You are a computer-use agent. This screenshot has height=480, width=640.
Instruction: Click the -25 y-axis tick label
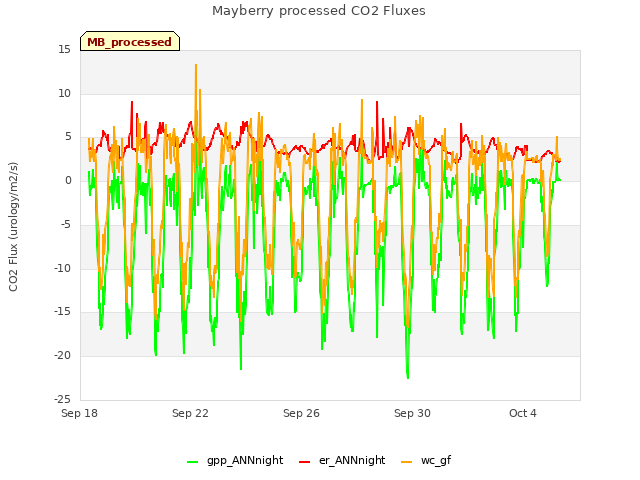click(x=63, y=399)
